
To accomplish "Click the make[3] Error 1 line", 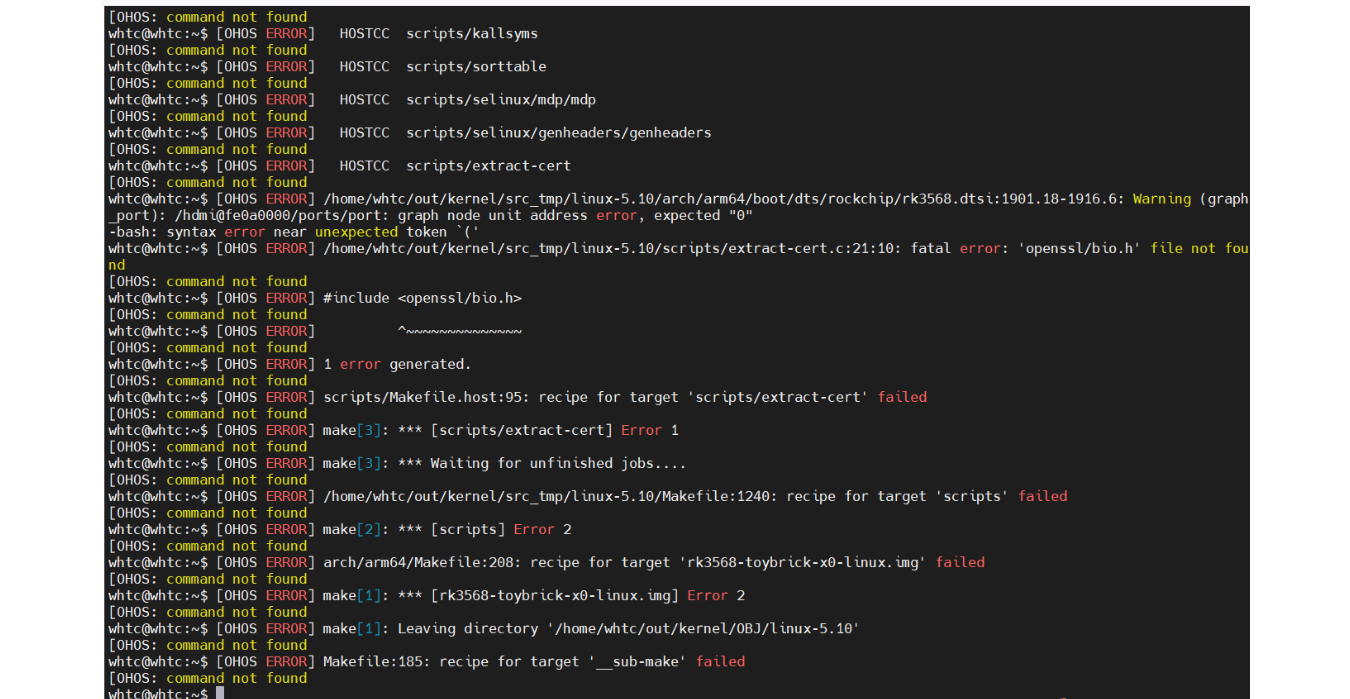I will point(500,430).
